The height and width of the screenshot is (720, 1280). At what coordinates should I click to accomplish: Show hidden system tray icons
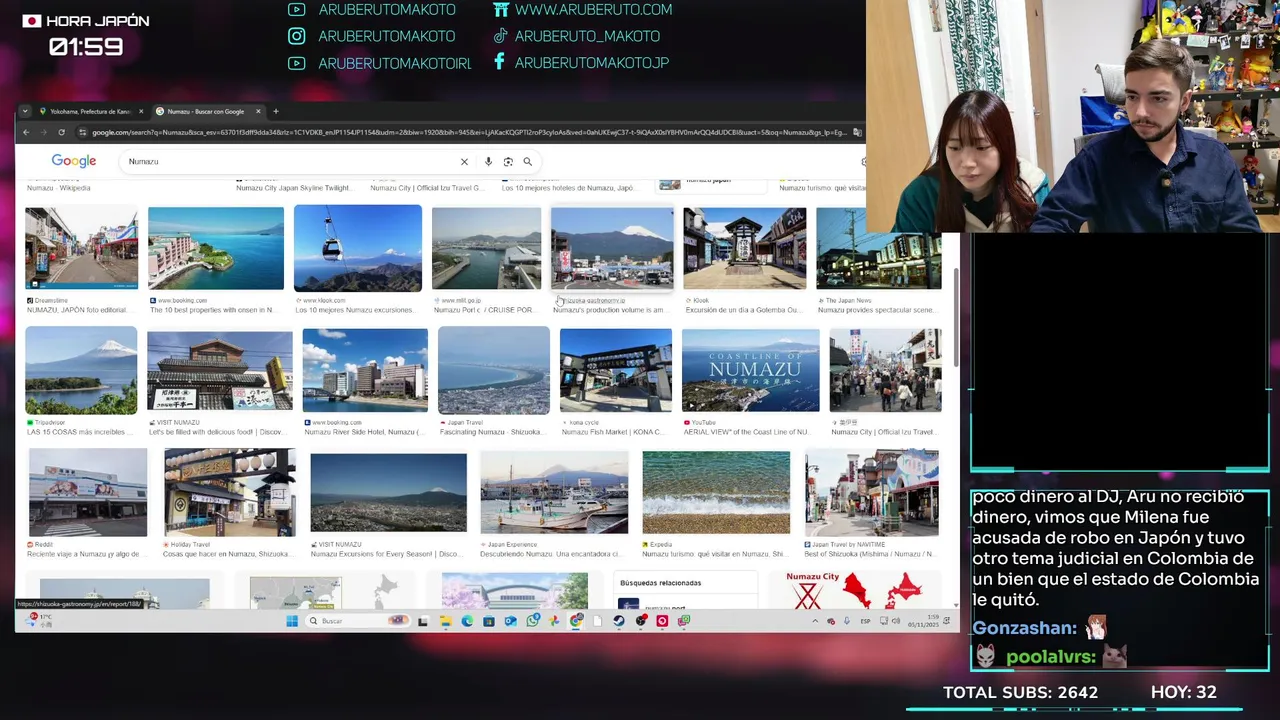point(815,621)
